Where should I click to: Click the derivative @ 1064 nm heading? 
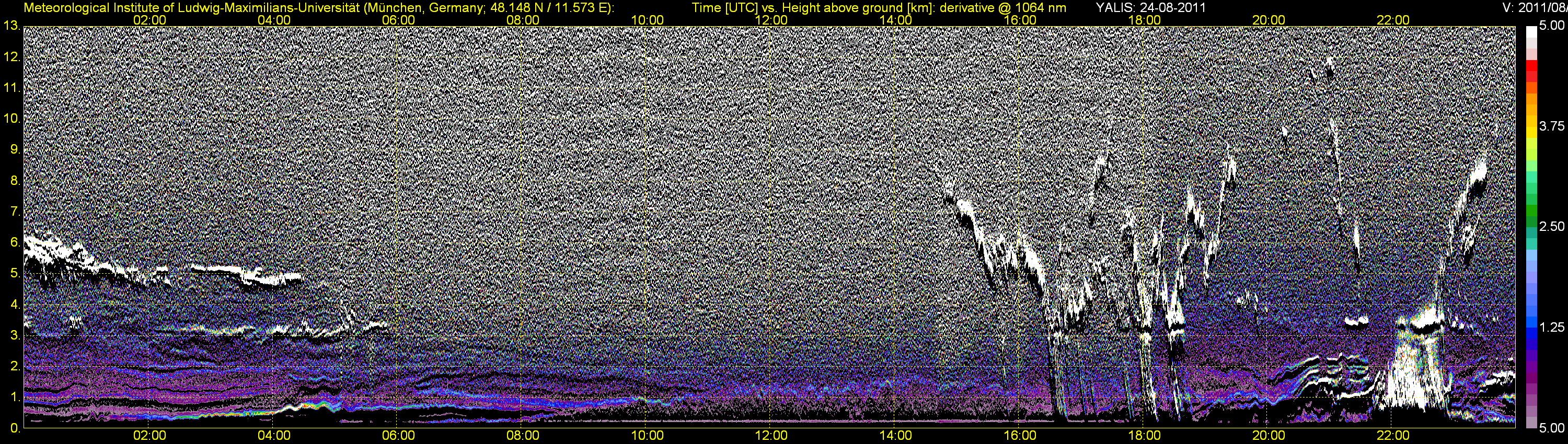tap(1006, 7)
